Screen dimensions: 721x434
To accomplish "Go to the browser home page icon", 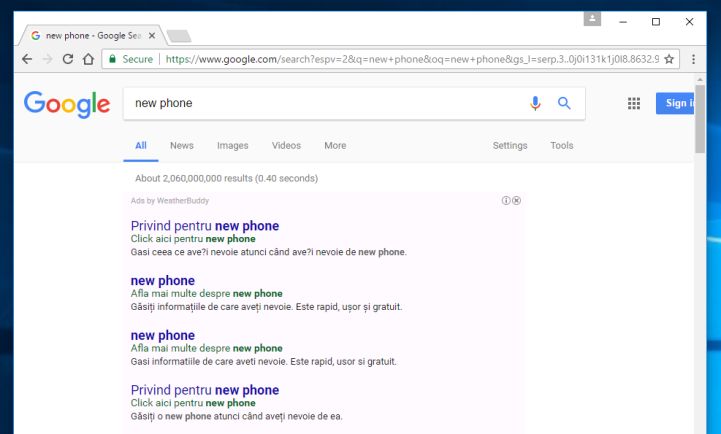I will pyautogui.click(x=89, y=60).
